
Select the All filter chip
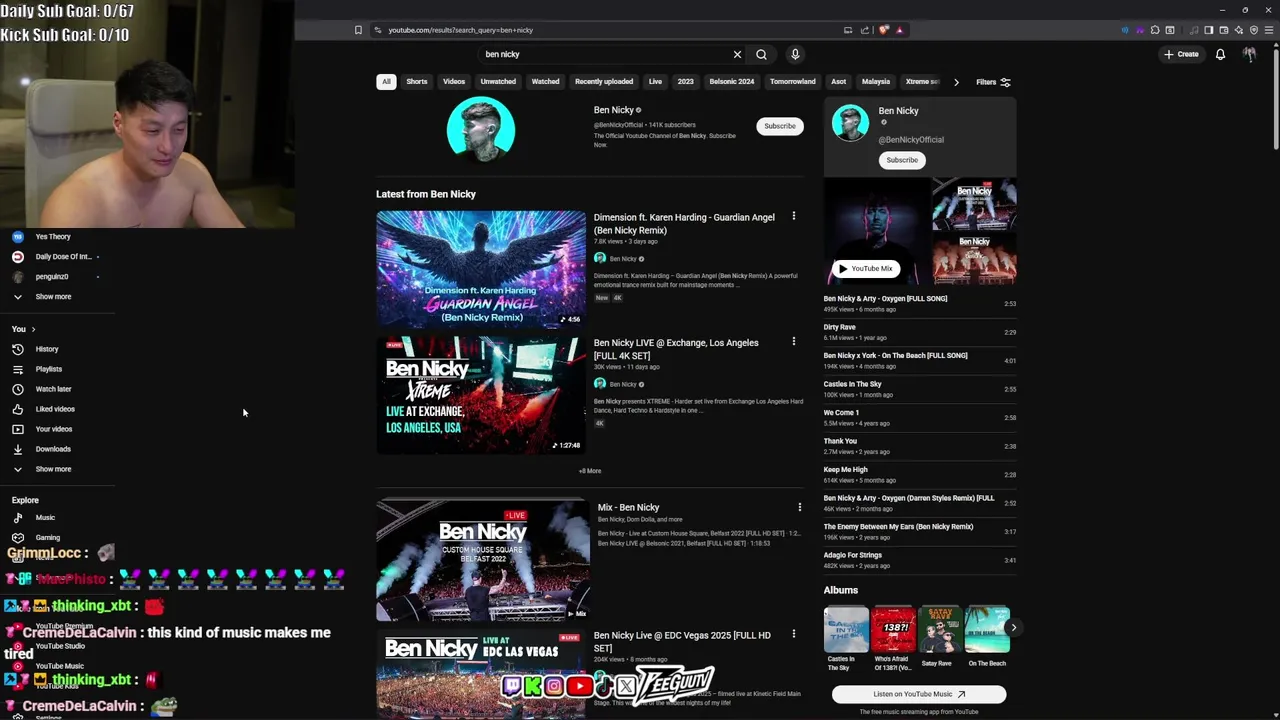[386, 82]
